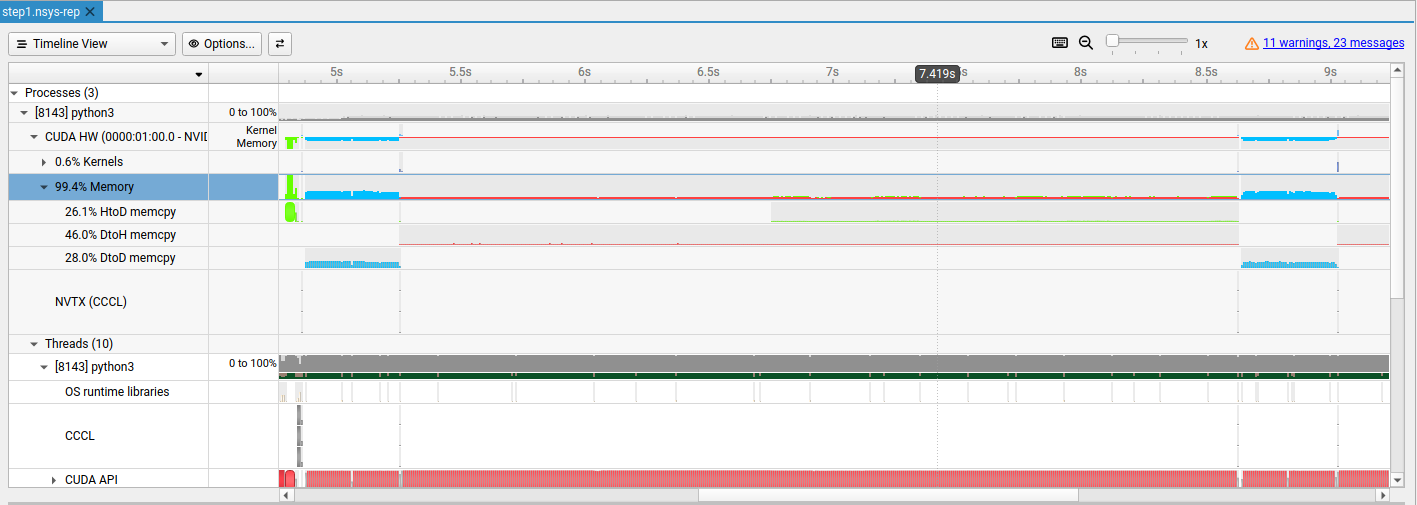Click the vertical scrollbar up arrow

point(1397,70)
